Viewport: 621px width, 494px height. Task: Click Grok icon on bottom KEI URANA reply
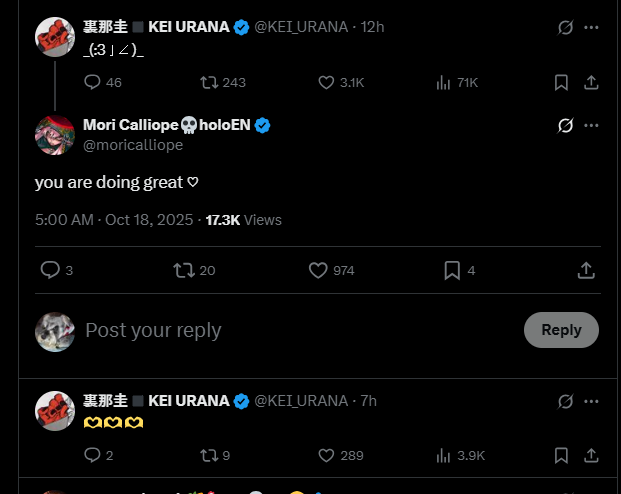point(565,401)
